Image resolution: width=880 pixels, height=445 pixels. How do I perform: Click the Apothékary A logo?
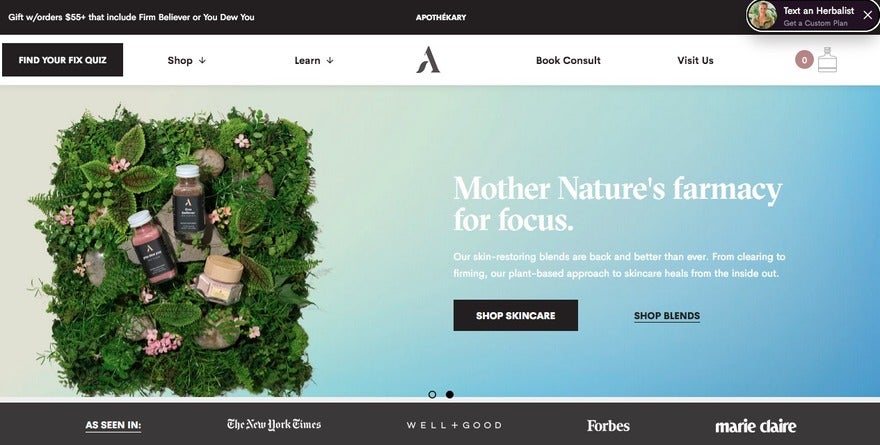click(428, 60)
